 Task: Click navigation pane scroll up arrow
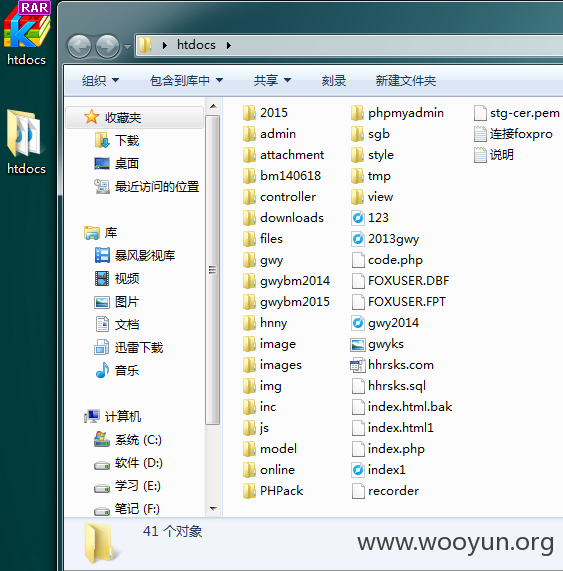[x=213, y=106]
